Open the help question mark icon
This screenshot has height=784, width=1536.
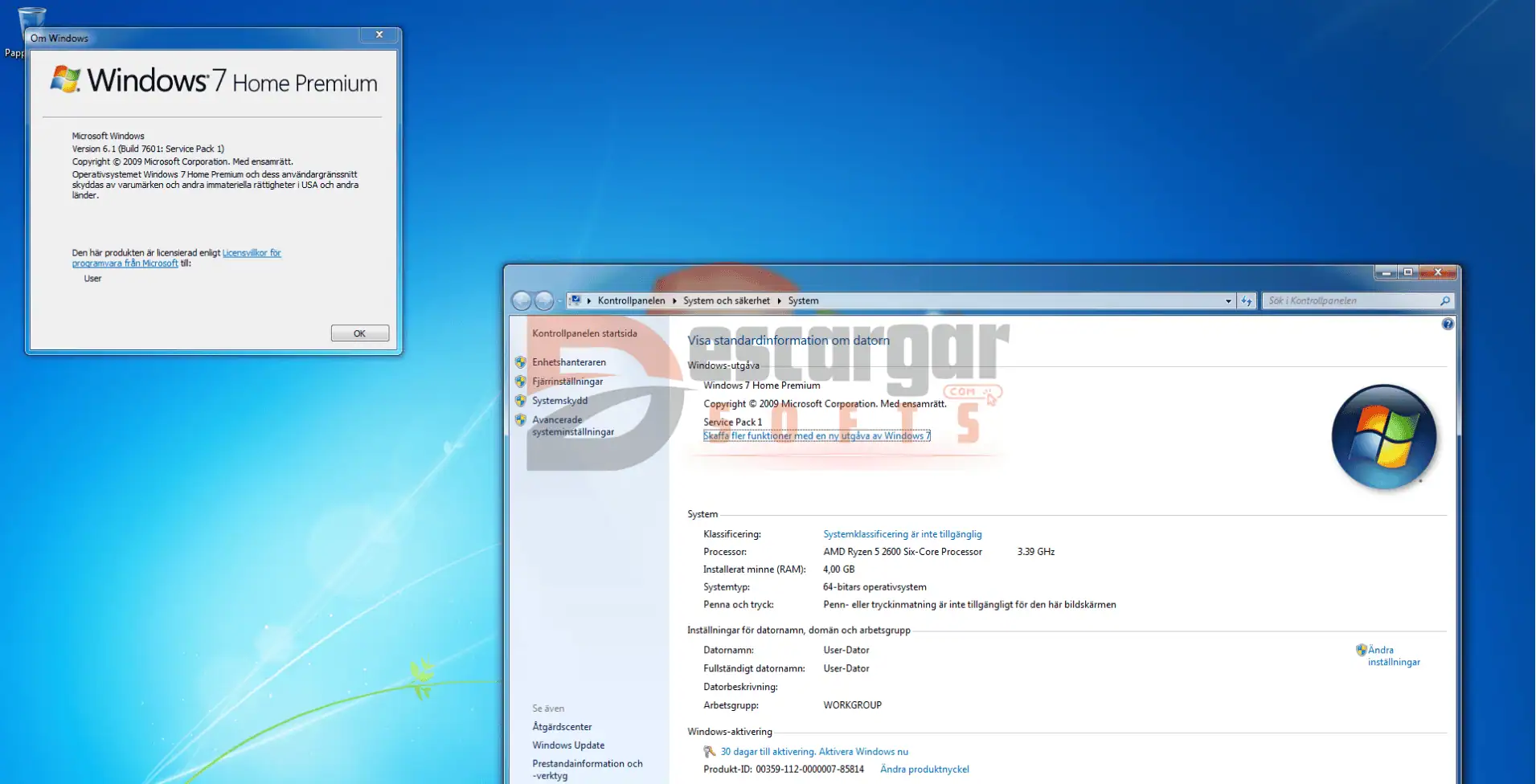click(1447, 324)
